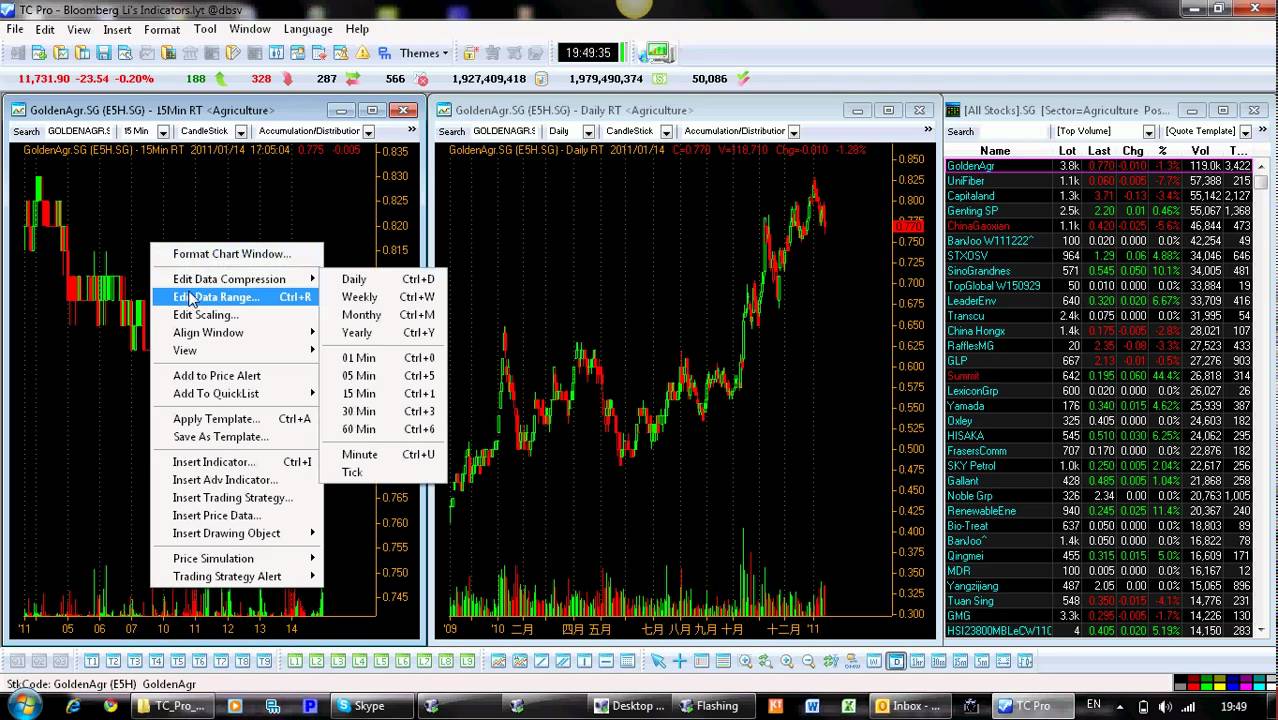1278x720 pixels.
Task: Choose Edit Data Range in context menu
Action: click(x=236, y=297)
